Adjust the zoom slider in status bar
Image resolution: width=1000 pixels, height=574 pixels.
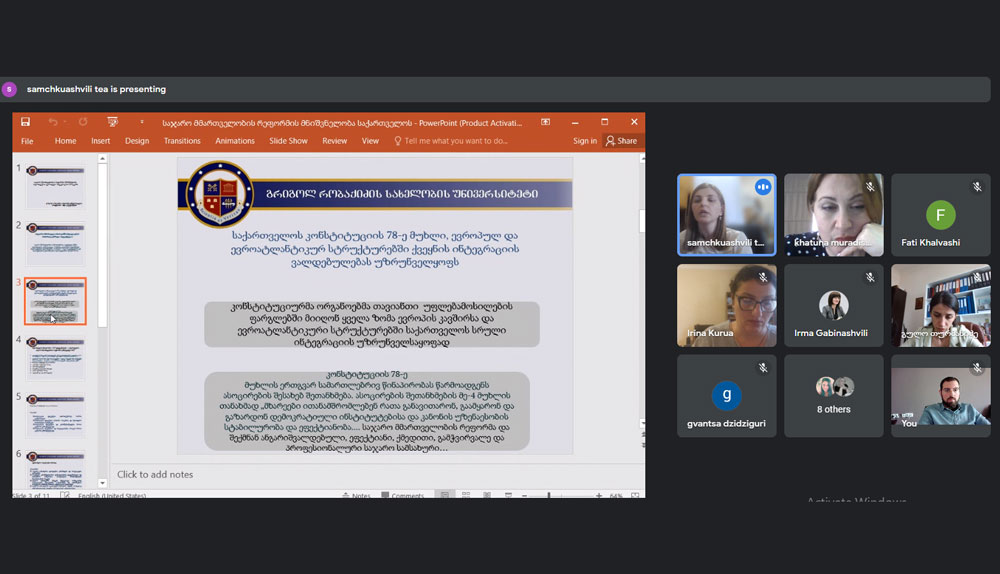[550, 495]
